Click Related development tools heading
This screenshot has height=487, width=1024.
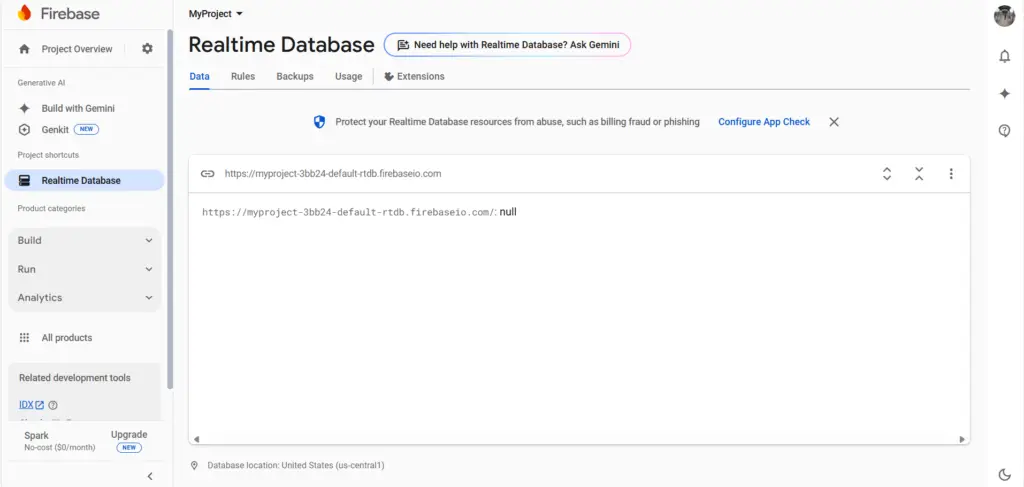(74, 378)
